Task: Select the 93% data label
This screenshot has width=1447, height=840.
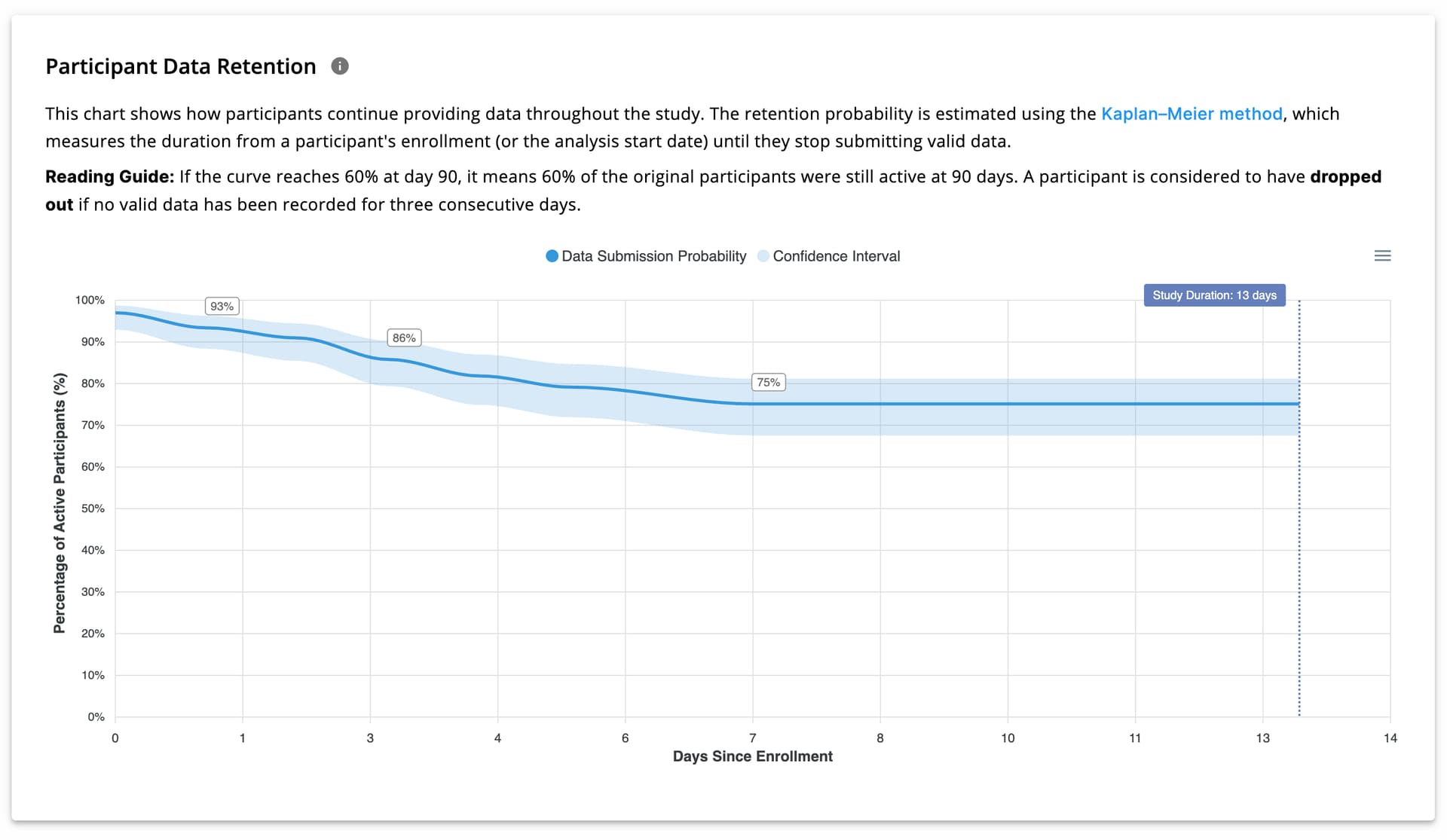Action: coord(222,307)
